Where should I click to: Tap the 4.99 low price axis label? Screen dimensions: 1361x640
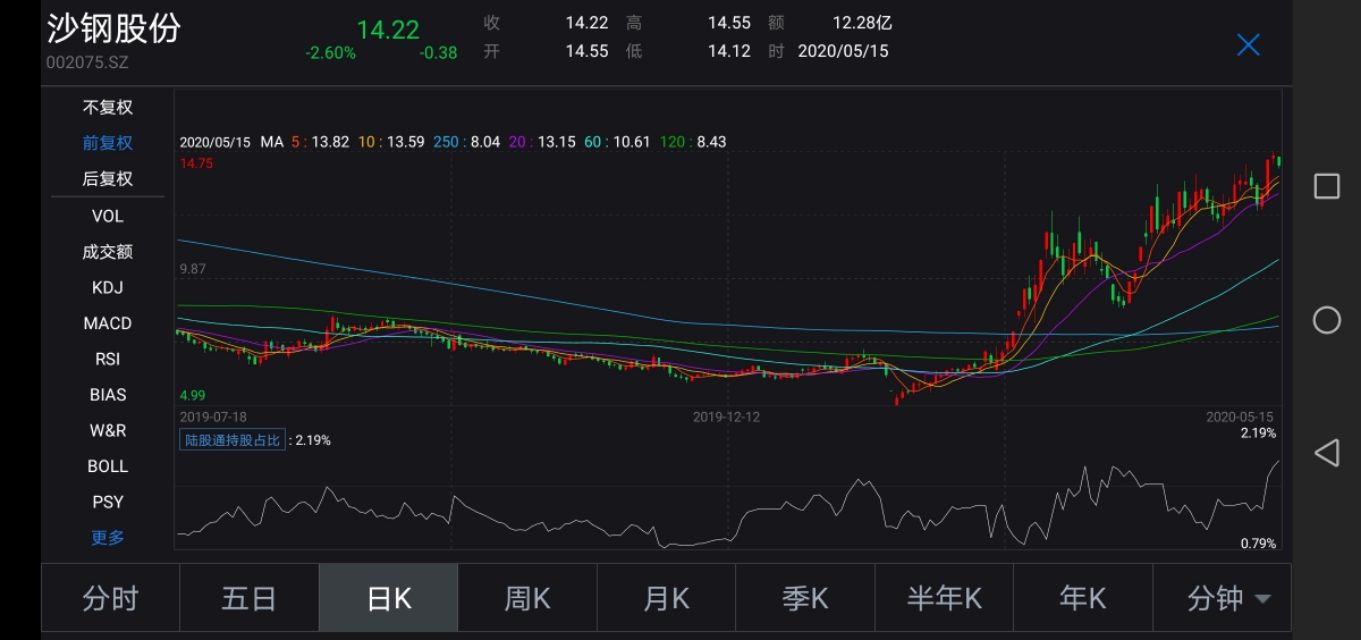[193, 395]
